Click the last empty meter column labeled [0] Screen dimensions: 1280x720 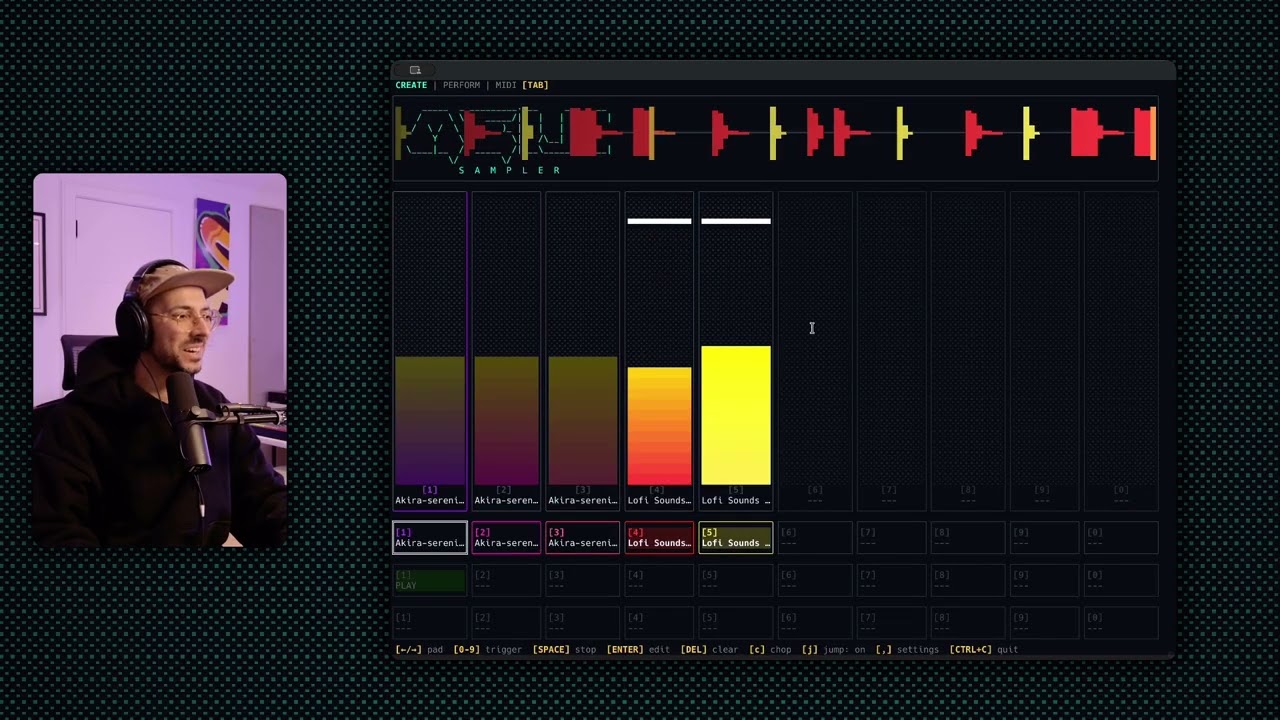(x=1121, y=350)
